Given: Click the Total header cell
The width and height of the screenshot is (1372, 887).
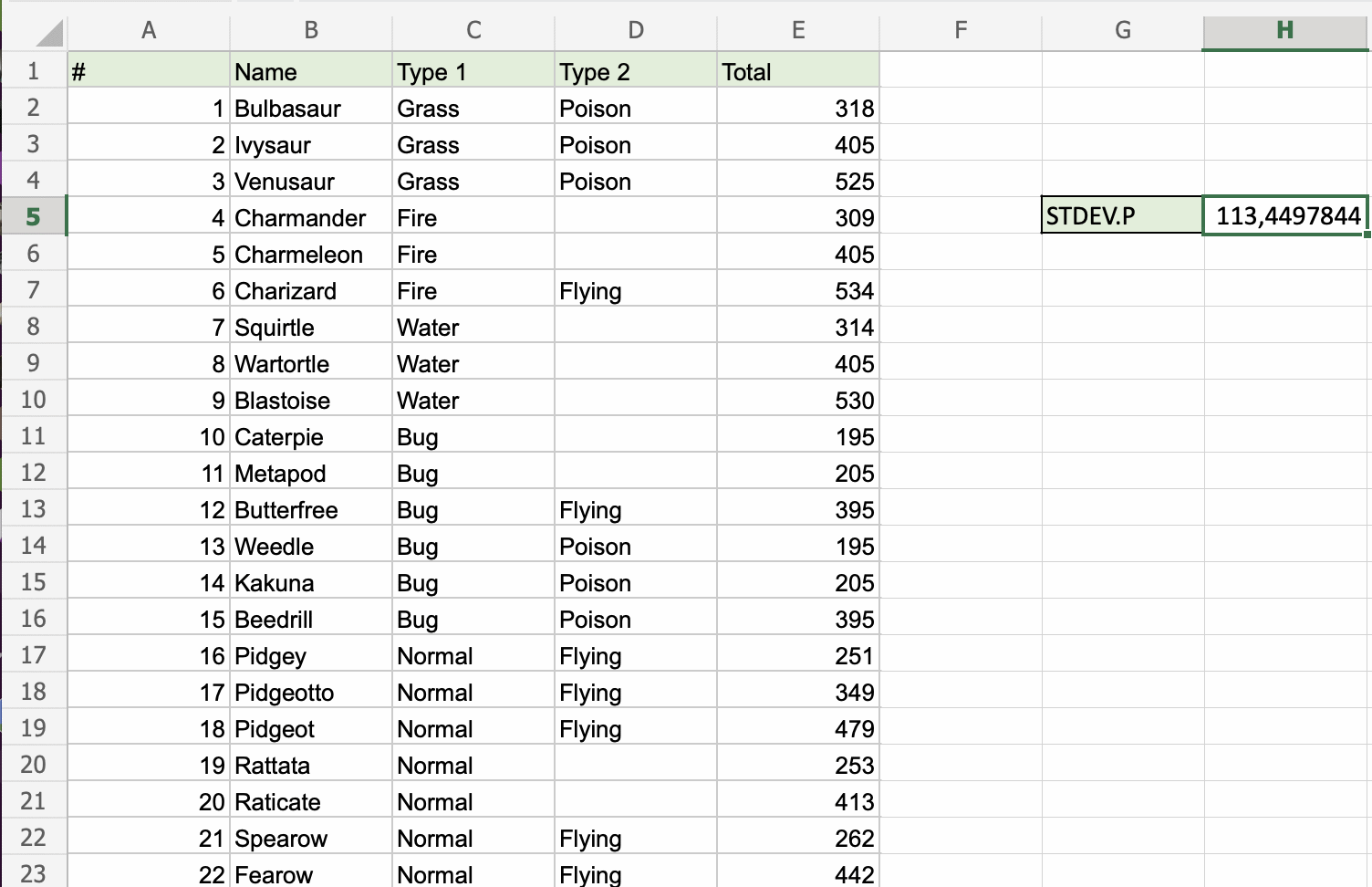Looking at the screenshot, I should (797, 72).
